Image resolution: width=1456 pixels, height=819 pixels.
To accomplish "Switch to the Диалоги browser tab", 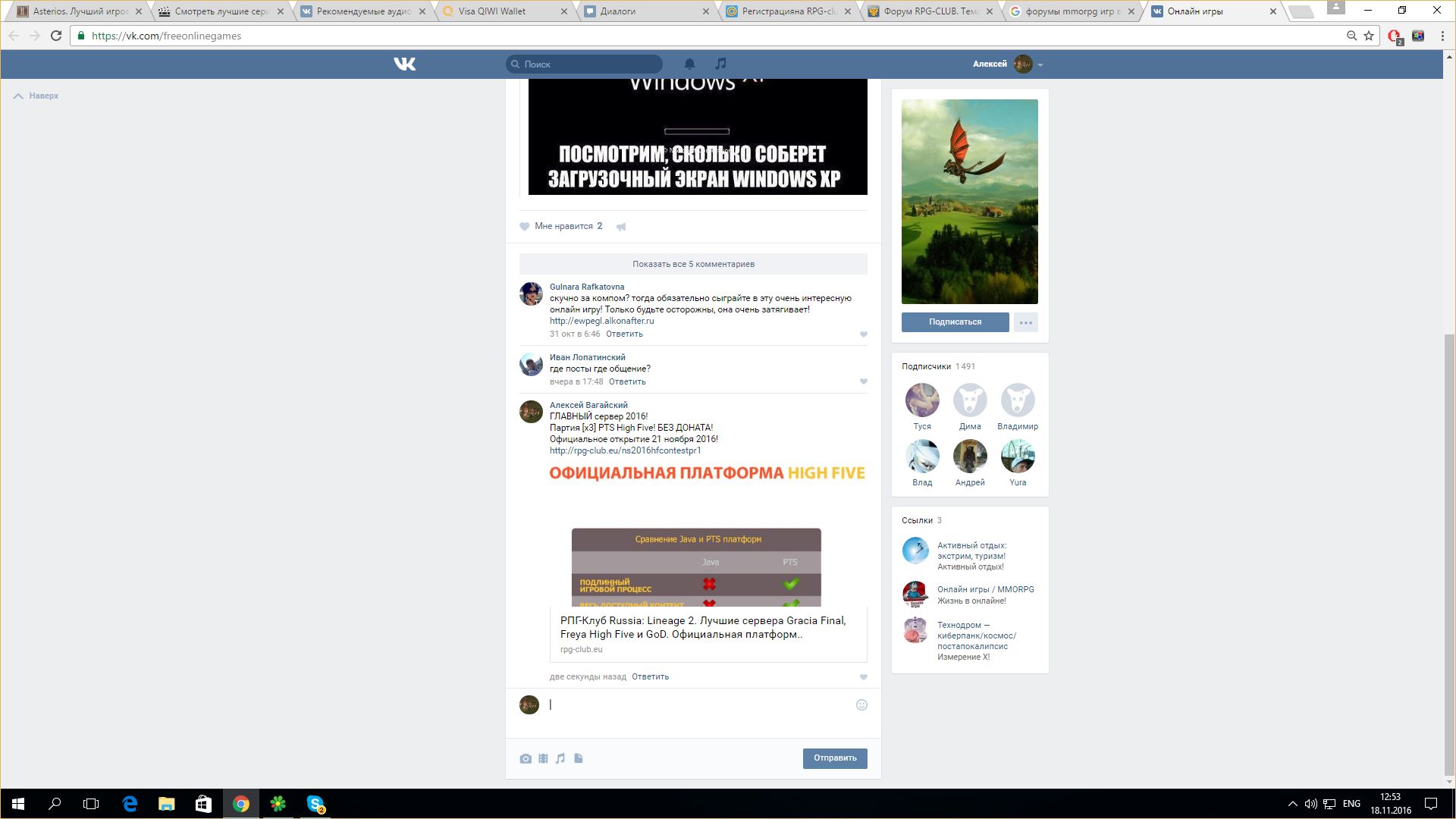I will pos(618,11).
